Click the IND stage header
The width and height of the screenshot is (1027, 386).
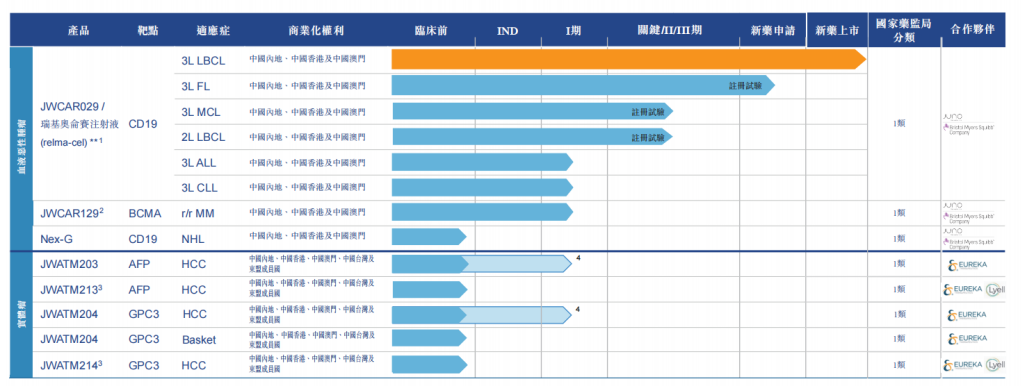507,31
